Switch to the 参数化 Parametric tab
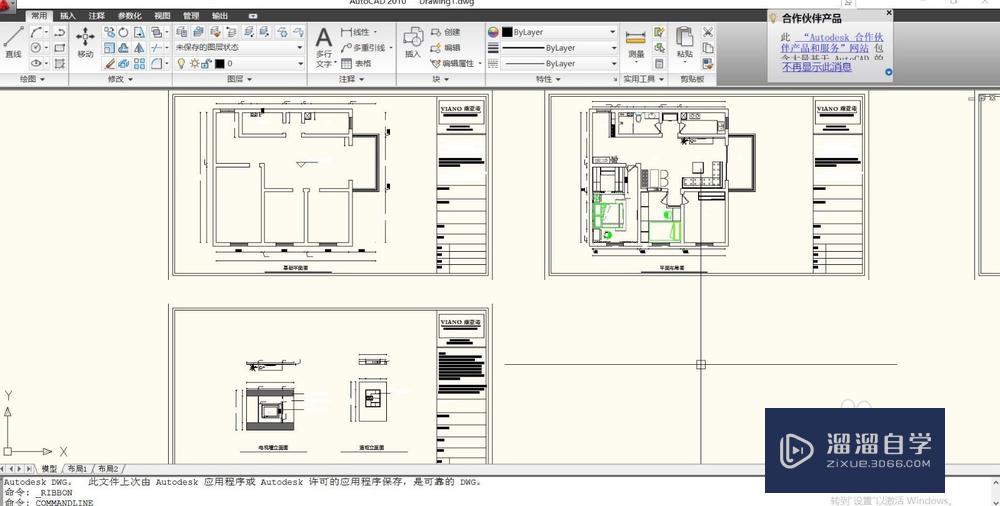This screenshot has height=506, width=1000. coord(129,15)
